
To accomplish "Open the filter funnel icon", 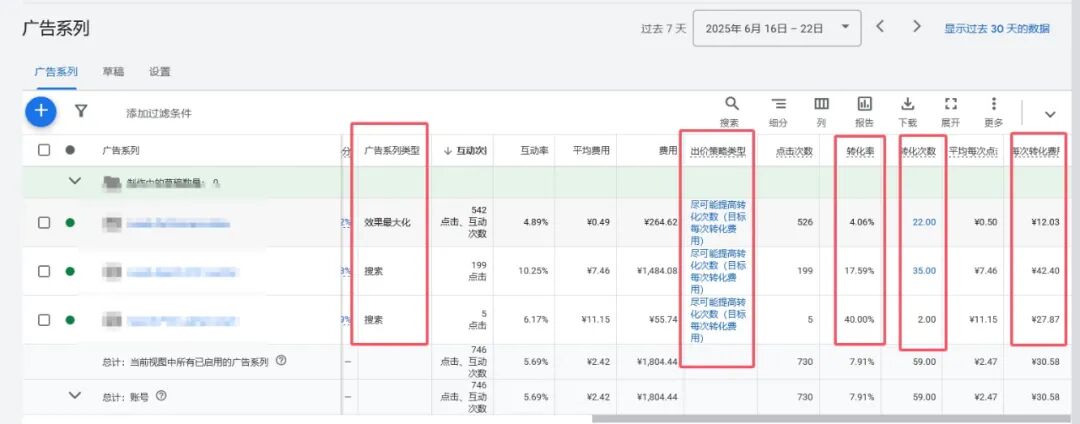I will (81, 111).
